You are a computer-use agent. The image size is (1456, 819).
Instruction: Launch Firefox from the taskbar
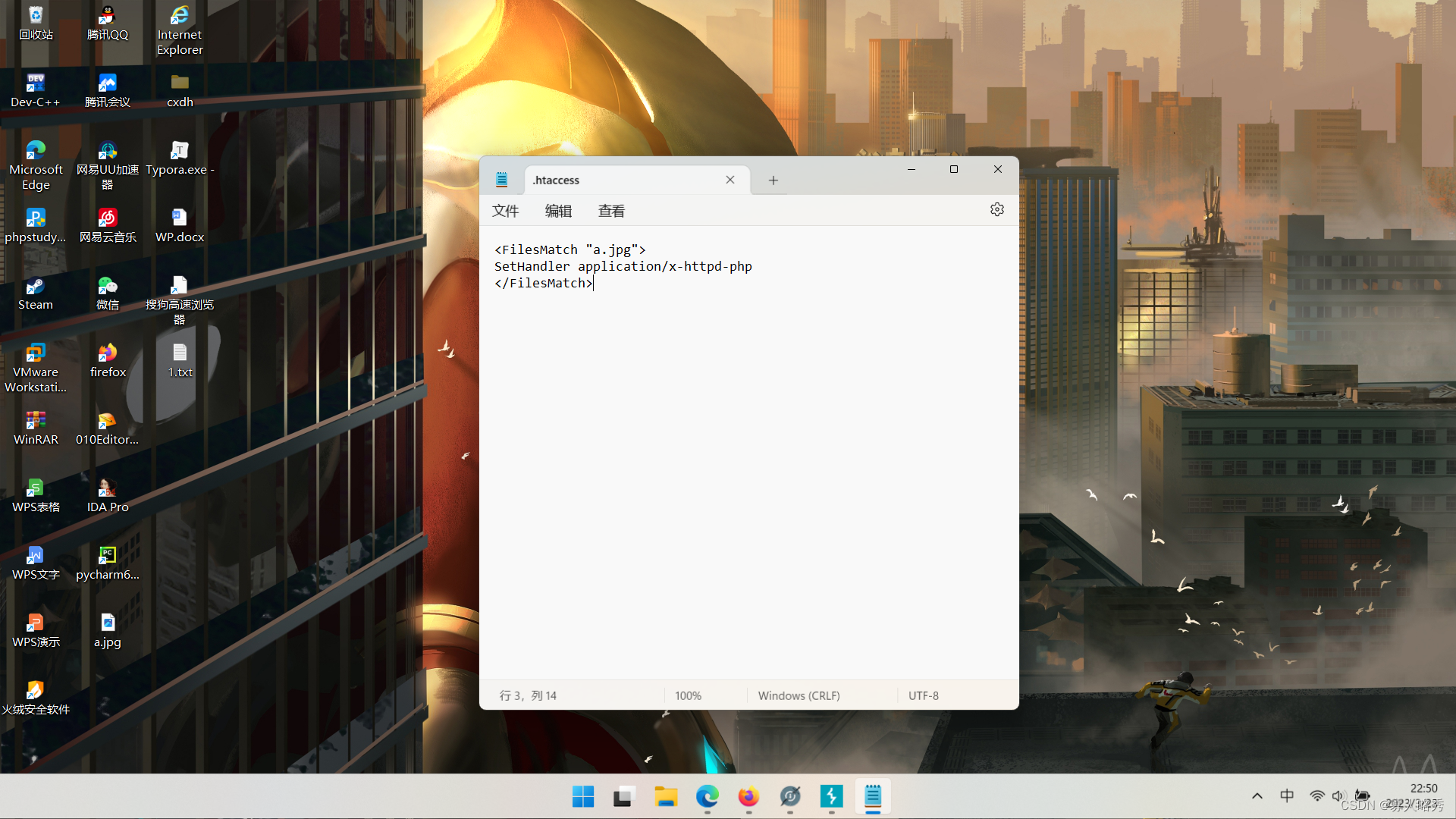click(748, 796)
